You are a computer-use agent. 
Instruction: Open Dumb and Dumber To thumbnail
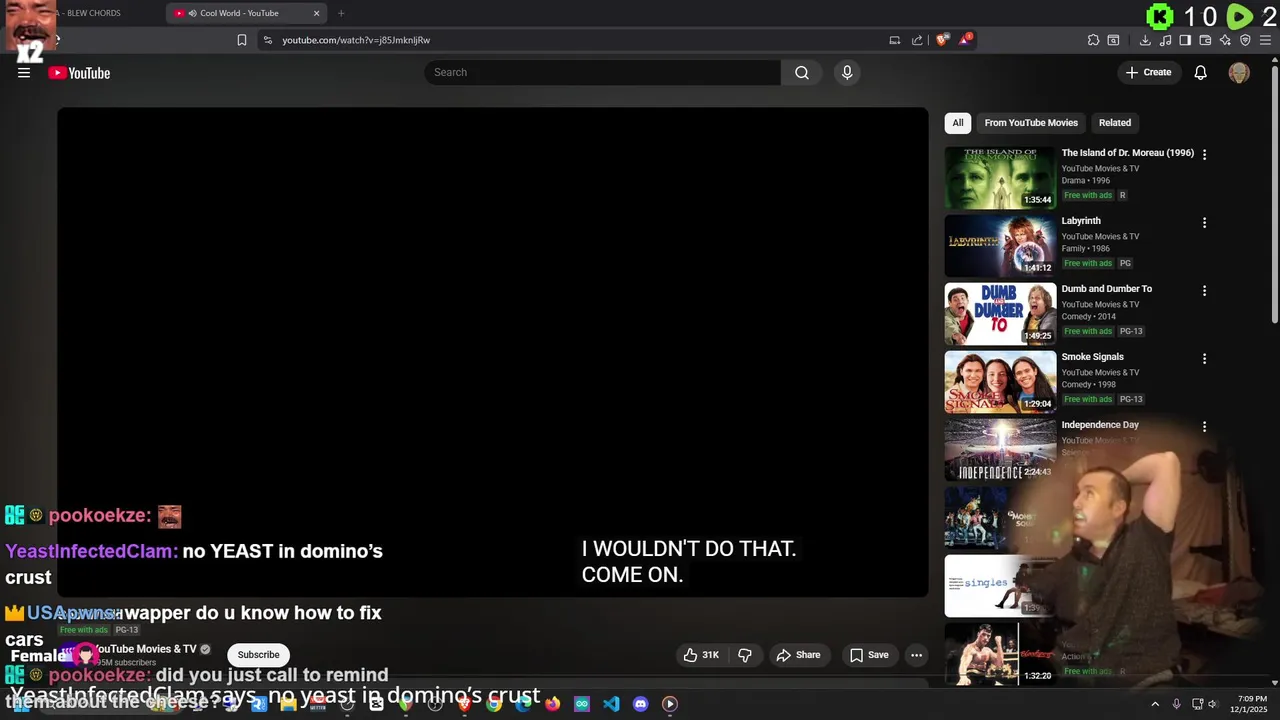1000,314
